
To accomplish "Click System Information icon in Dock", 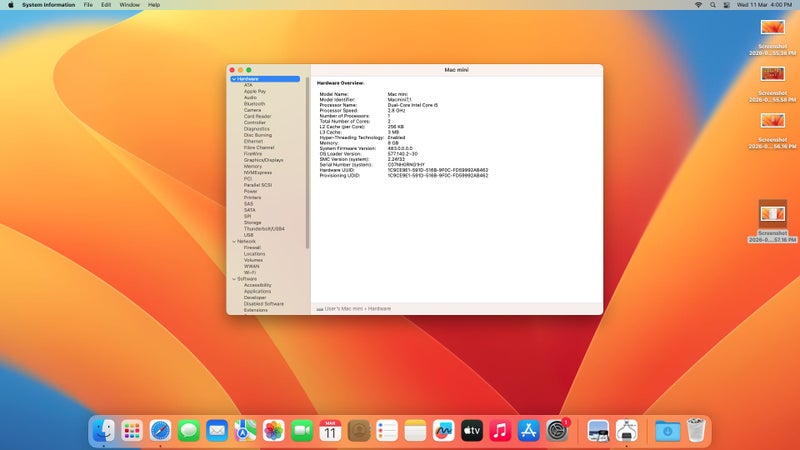I will (627, 431).
